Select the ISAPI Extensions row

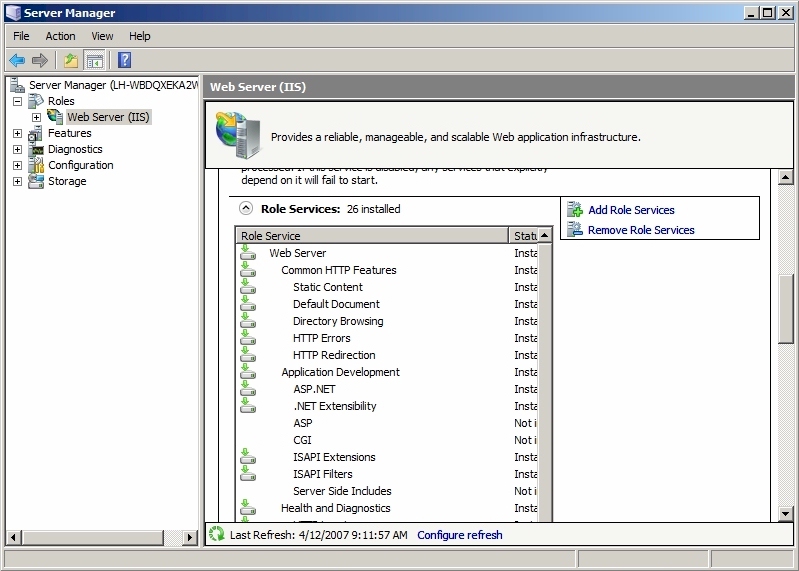point(387,457)
